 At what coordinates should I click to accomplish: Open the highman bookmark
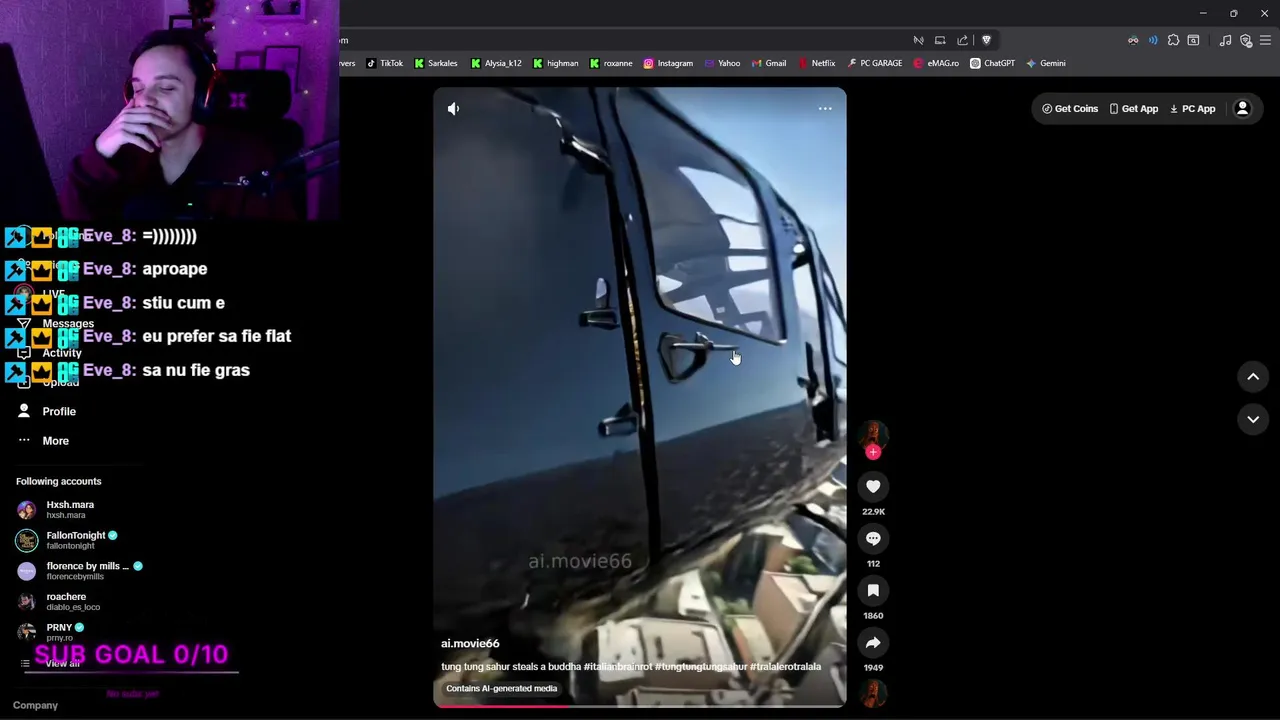tap(556, 63)
